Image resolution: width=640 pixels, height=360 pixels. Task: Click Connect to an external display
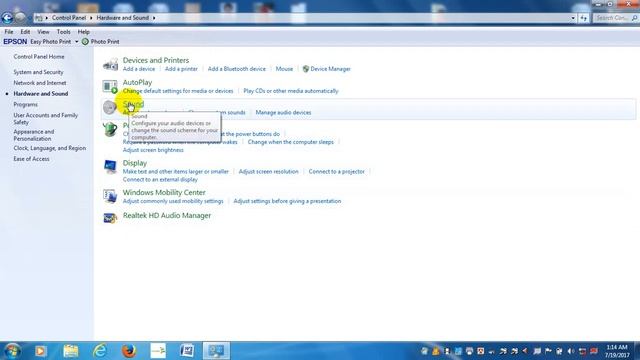[x=160, y=180]
